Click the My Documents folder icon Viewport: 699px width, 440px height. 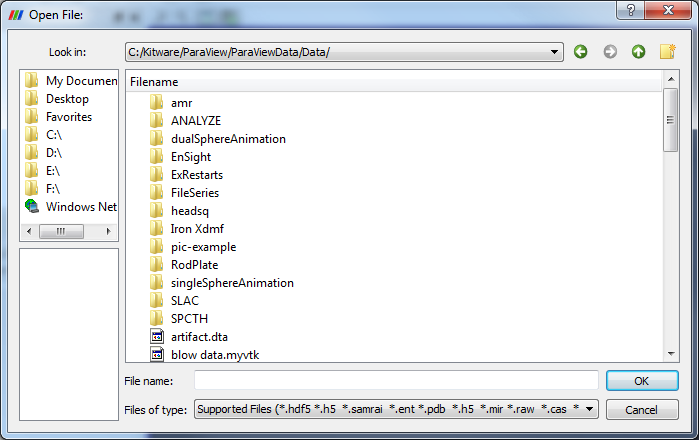(x=31, y=81)
